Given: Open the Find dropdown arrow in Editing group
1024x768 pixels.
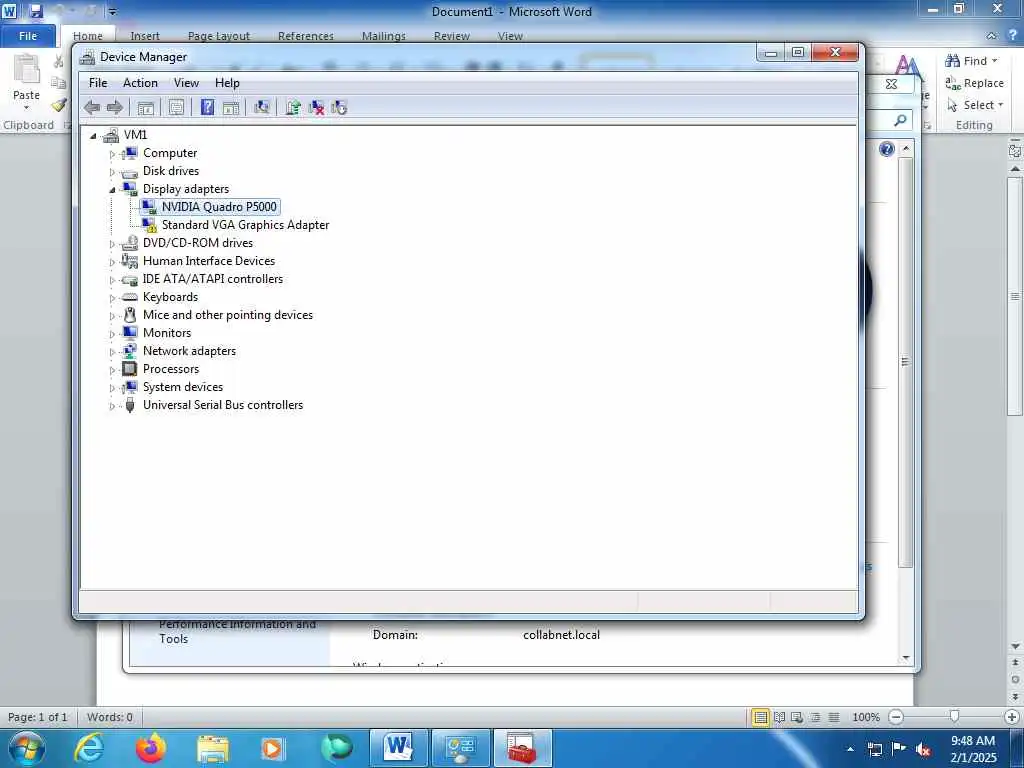Looking at the screenshot, I should [995, 61].
